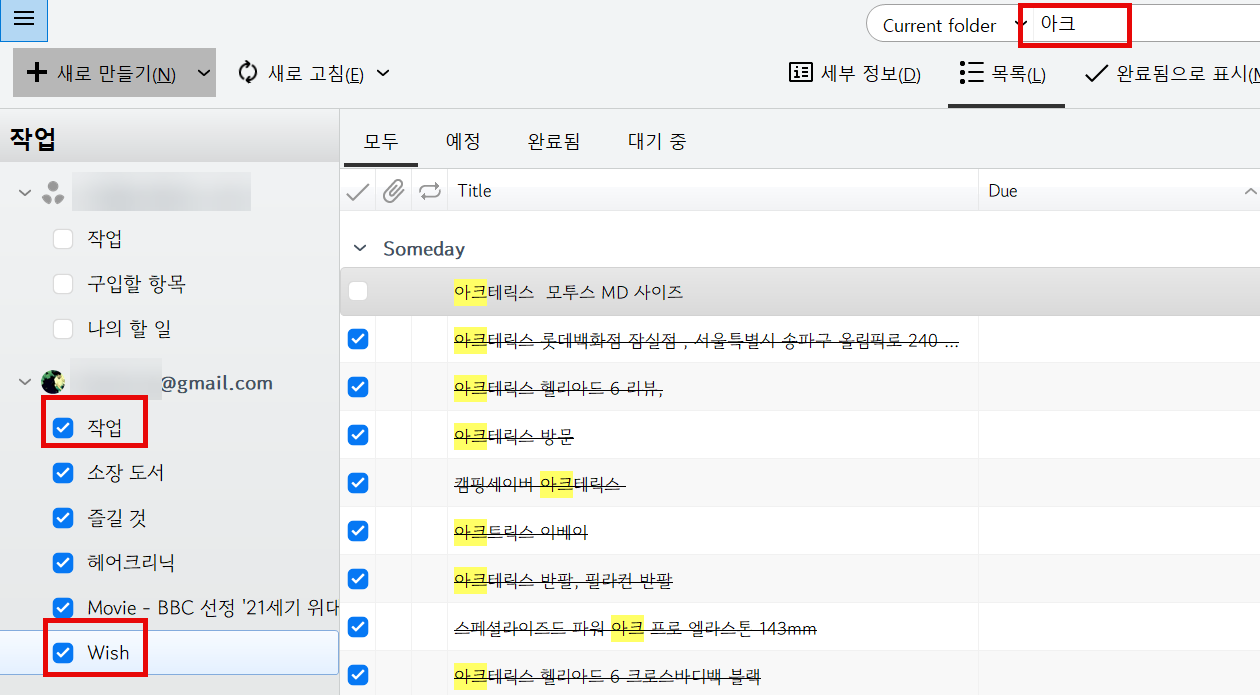Sort by the Title column header

(713, 191)
